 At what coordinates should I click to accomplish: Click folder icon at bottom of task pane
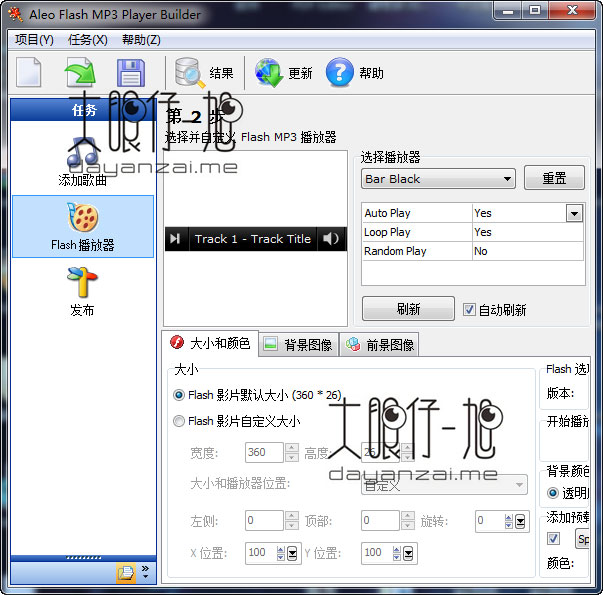pyautogui.click(x=126, y=573)
